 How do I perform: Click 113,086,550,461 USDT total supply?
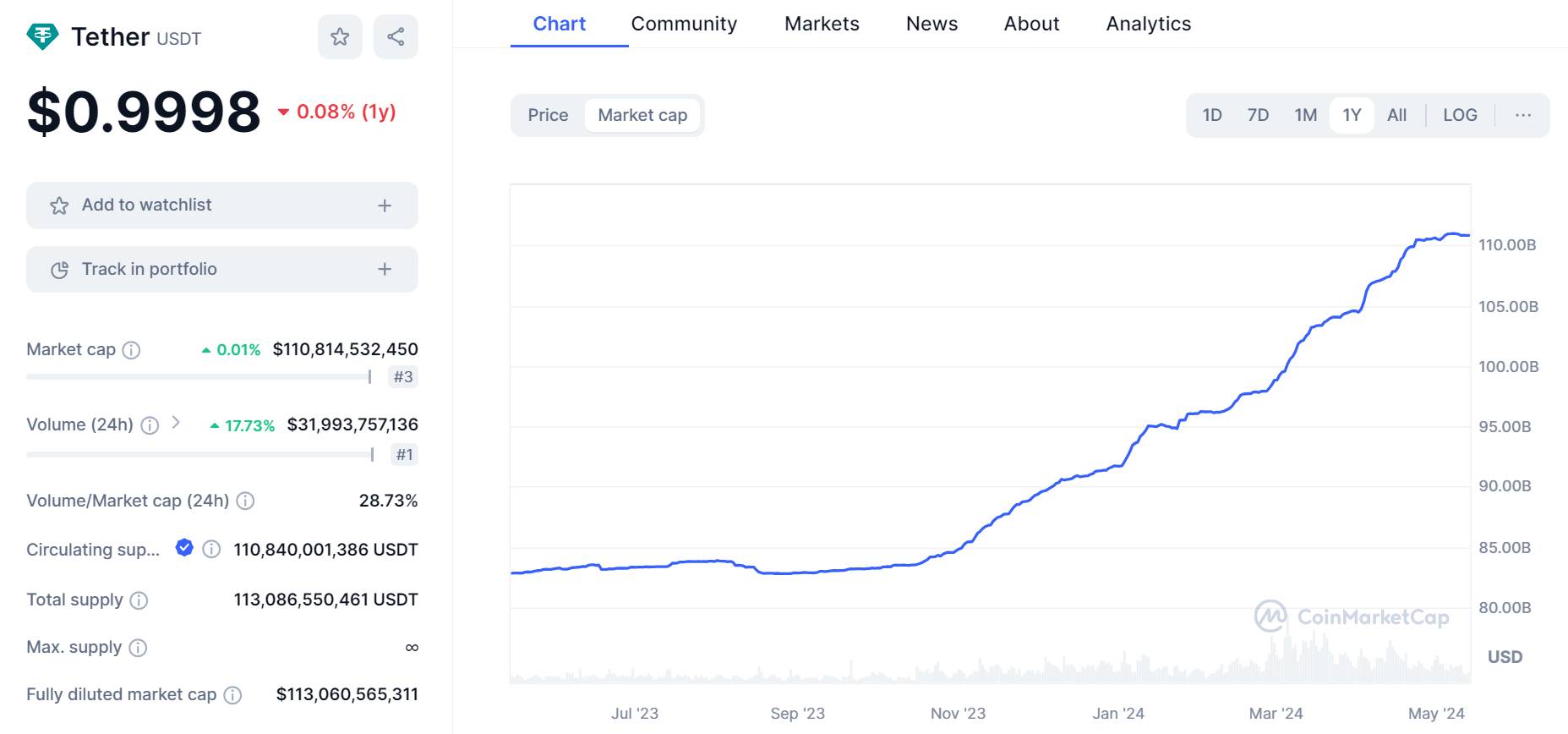(325, 600)
